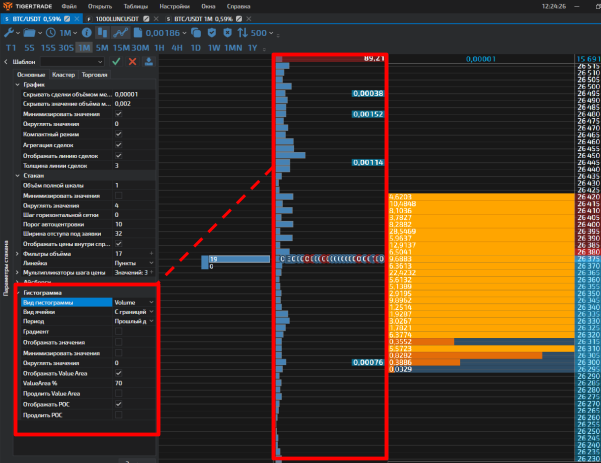
Task: Click the folder open icon in toolbar
Action: coord(28,33)
